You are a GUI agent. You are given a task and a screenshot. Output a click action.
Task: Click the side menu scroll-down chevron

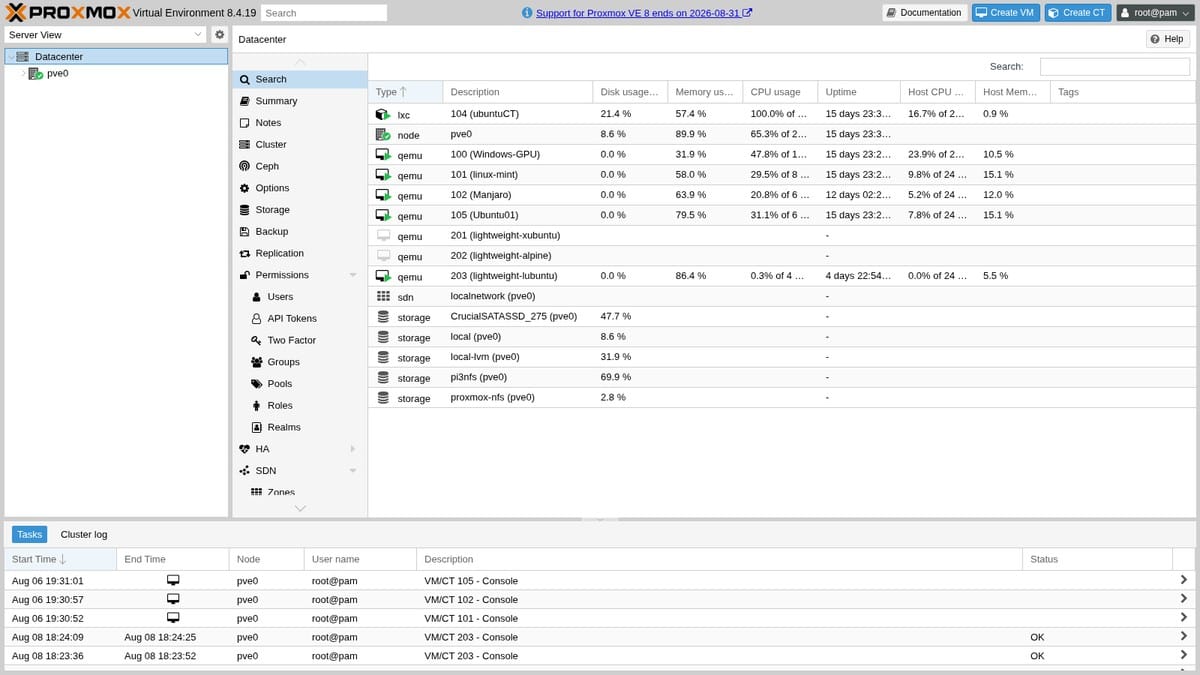pos(300,508)
